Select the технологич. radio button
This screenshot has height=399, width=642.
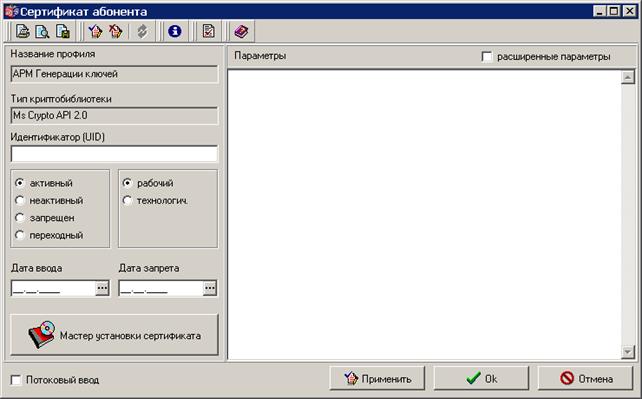(127, 200)
